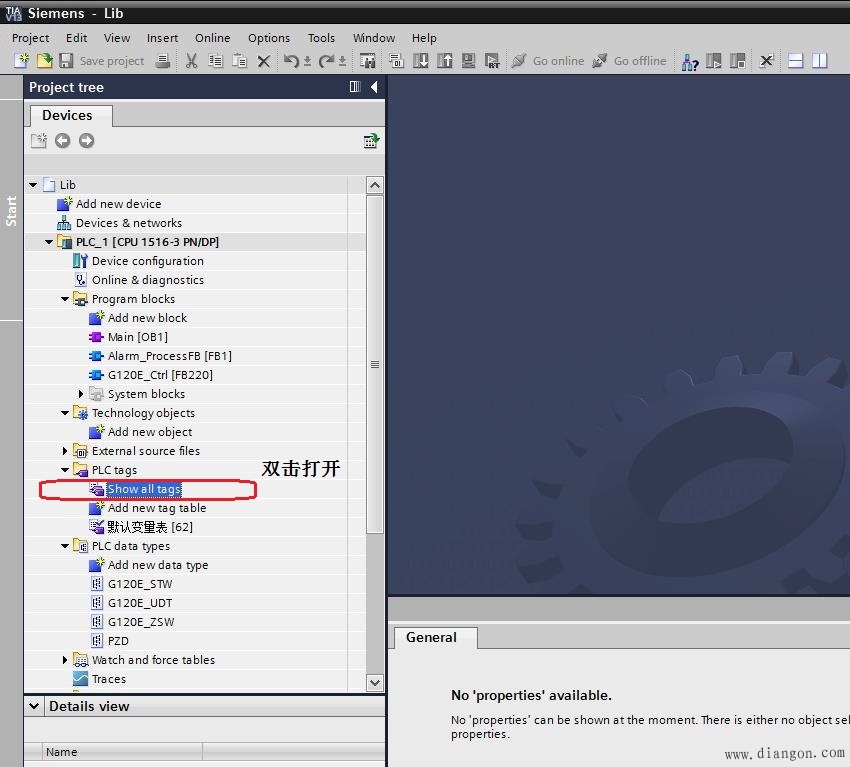Click the Start runtime on PC icon
This screenshot has width=850, height=767.
click(492, 61)
